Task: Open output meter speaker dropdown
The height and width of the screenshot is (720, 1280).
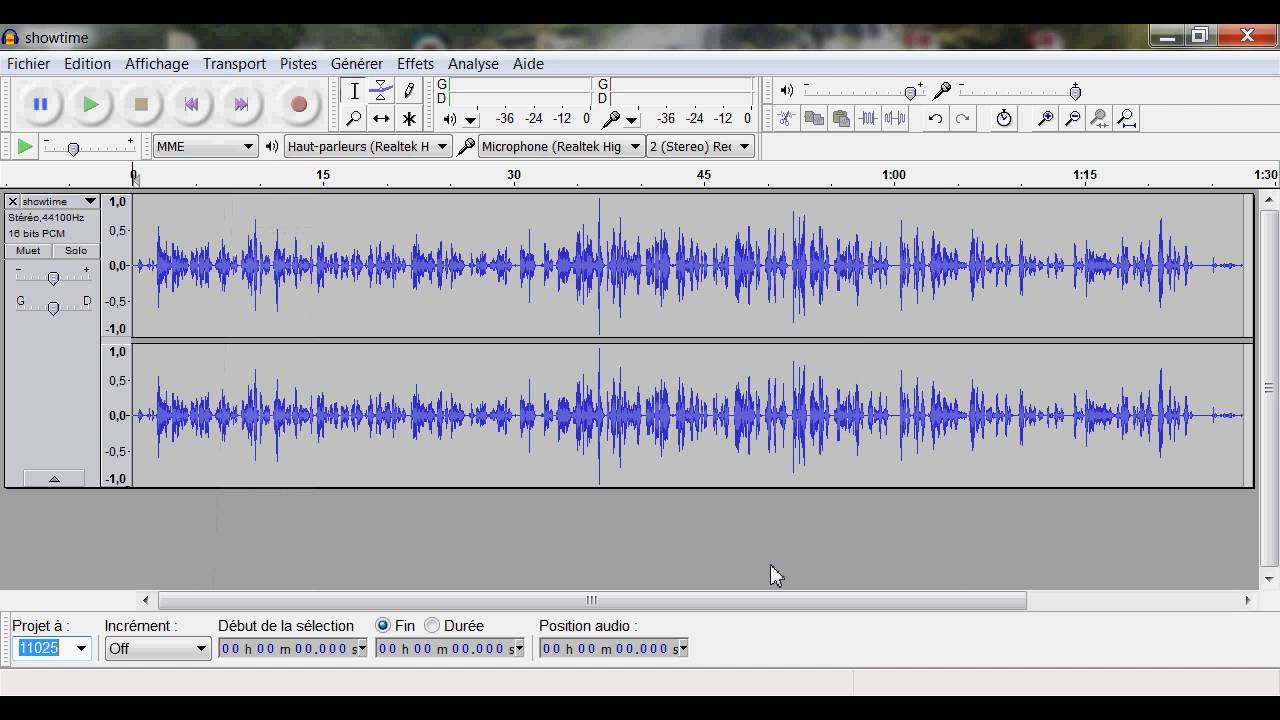Action: point(470,120)
